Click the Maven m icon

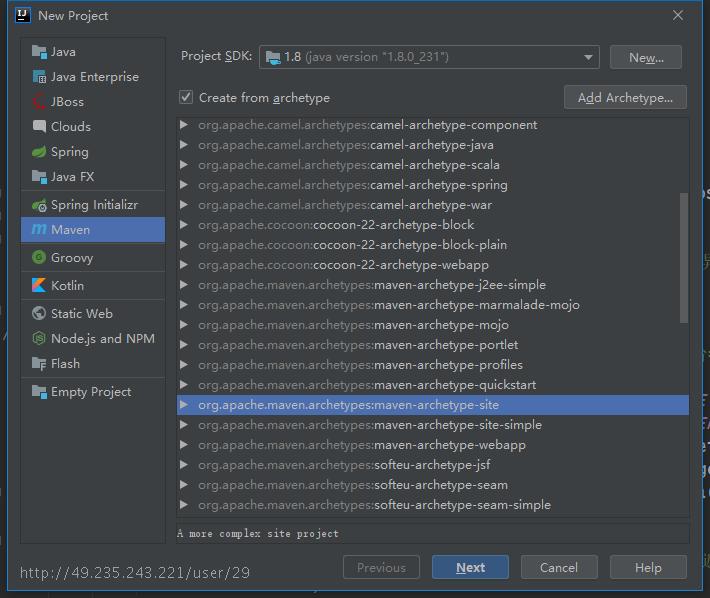(39, 230)
